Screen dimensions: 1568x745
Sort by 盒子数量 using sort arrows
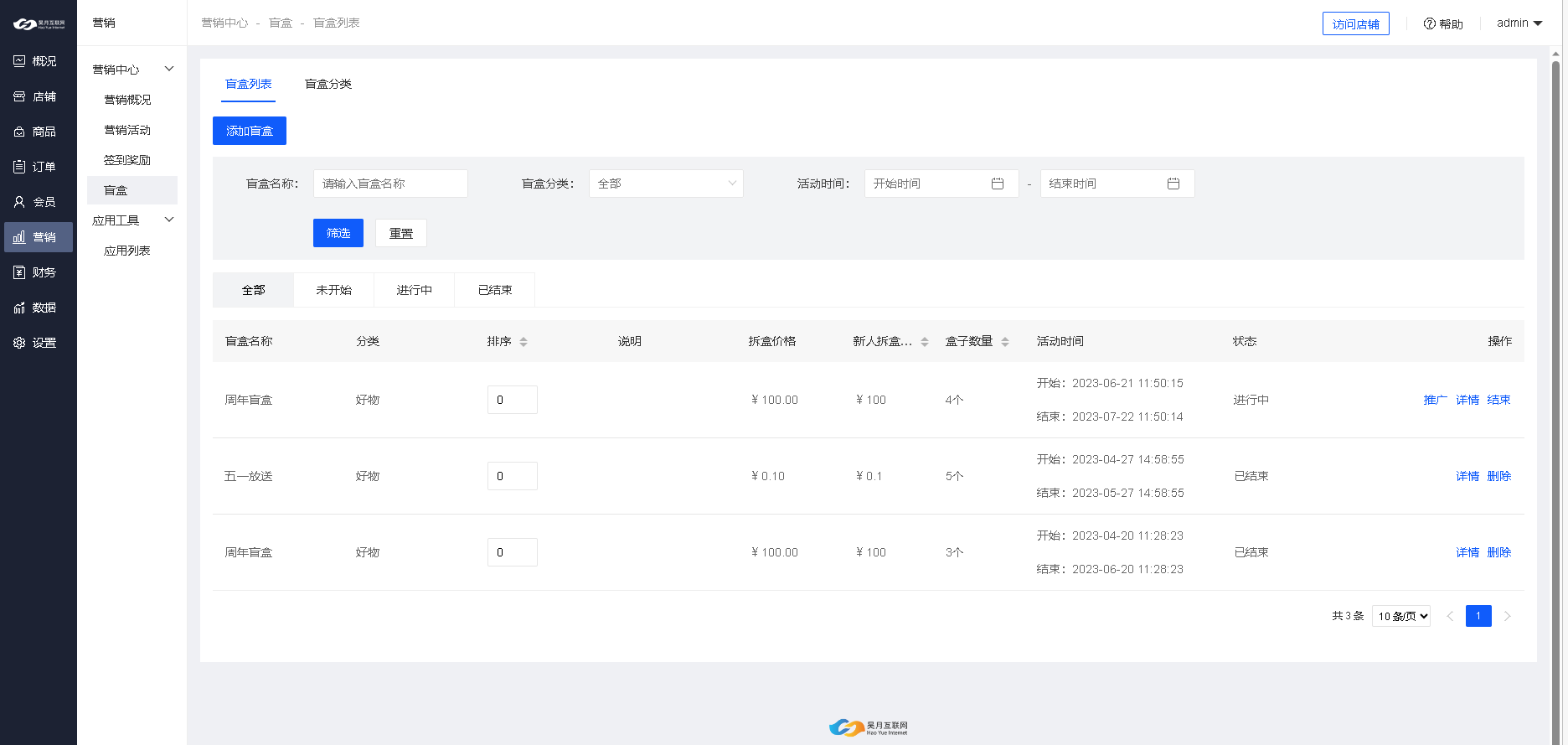1005,342
